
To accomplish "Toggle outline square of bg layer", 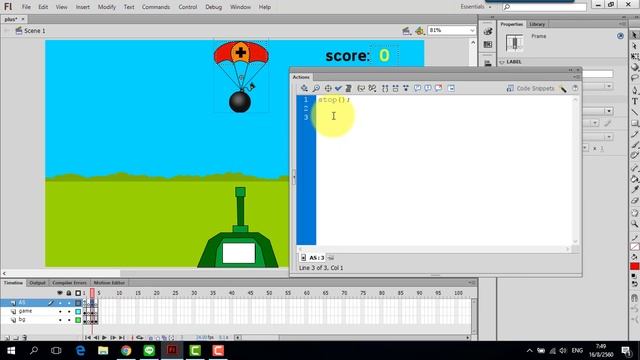I will pos(78,320).
